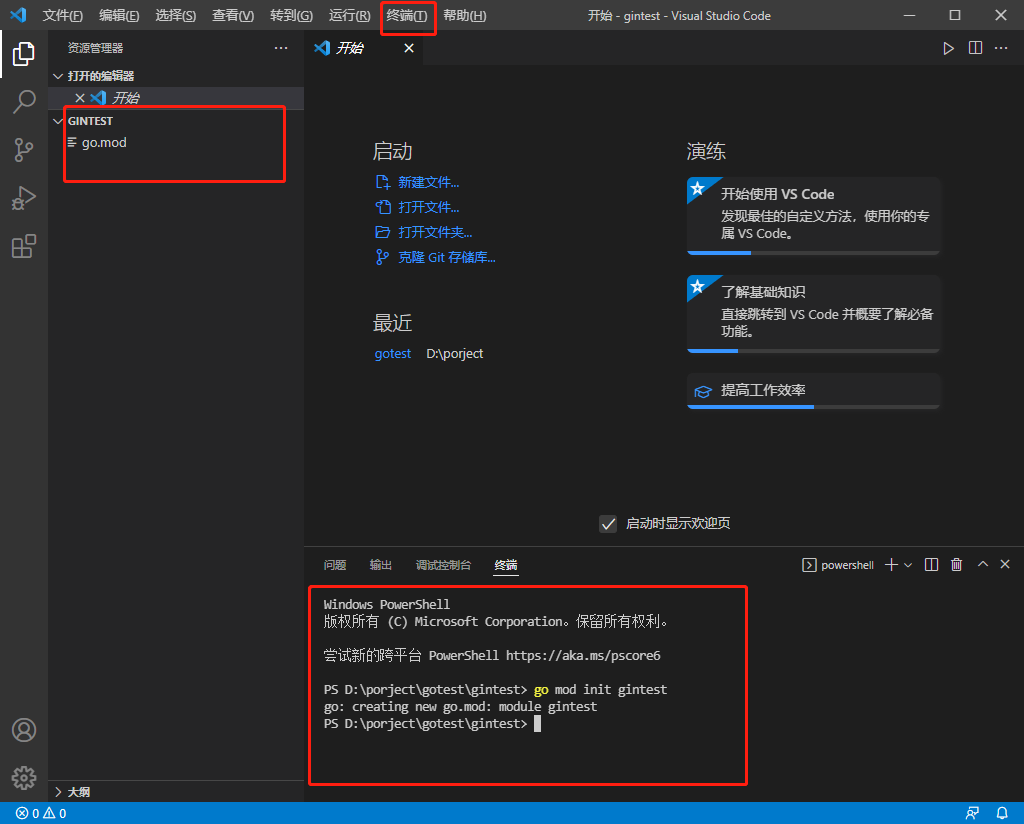Image resolution: width=1024 pixels, height=824 pixels.
Task: Maximize the panel with the up chevron
Action: pyautogui.click(x=982, y=564)
